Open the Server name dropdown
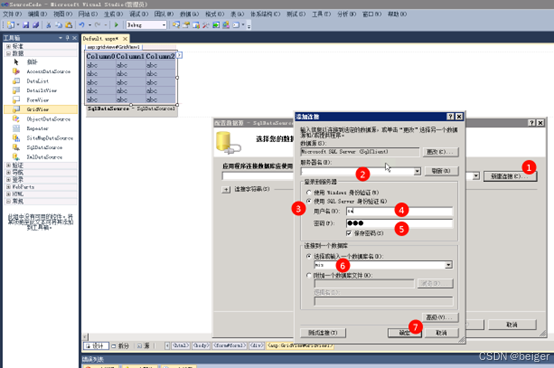The height and width of the screenshot is (368, 554). tap(417, 171)
